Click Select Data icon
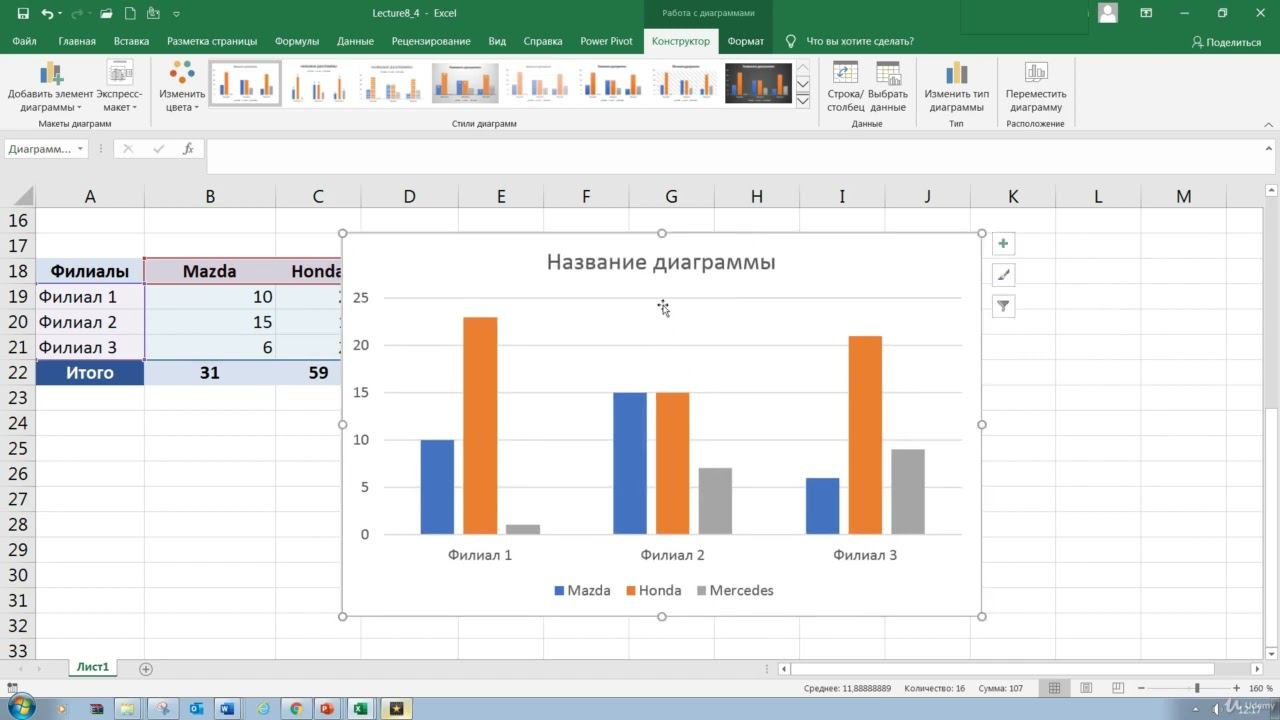1280x720 pixels. [888, 73]
